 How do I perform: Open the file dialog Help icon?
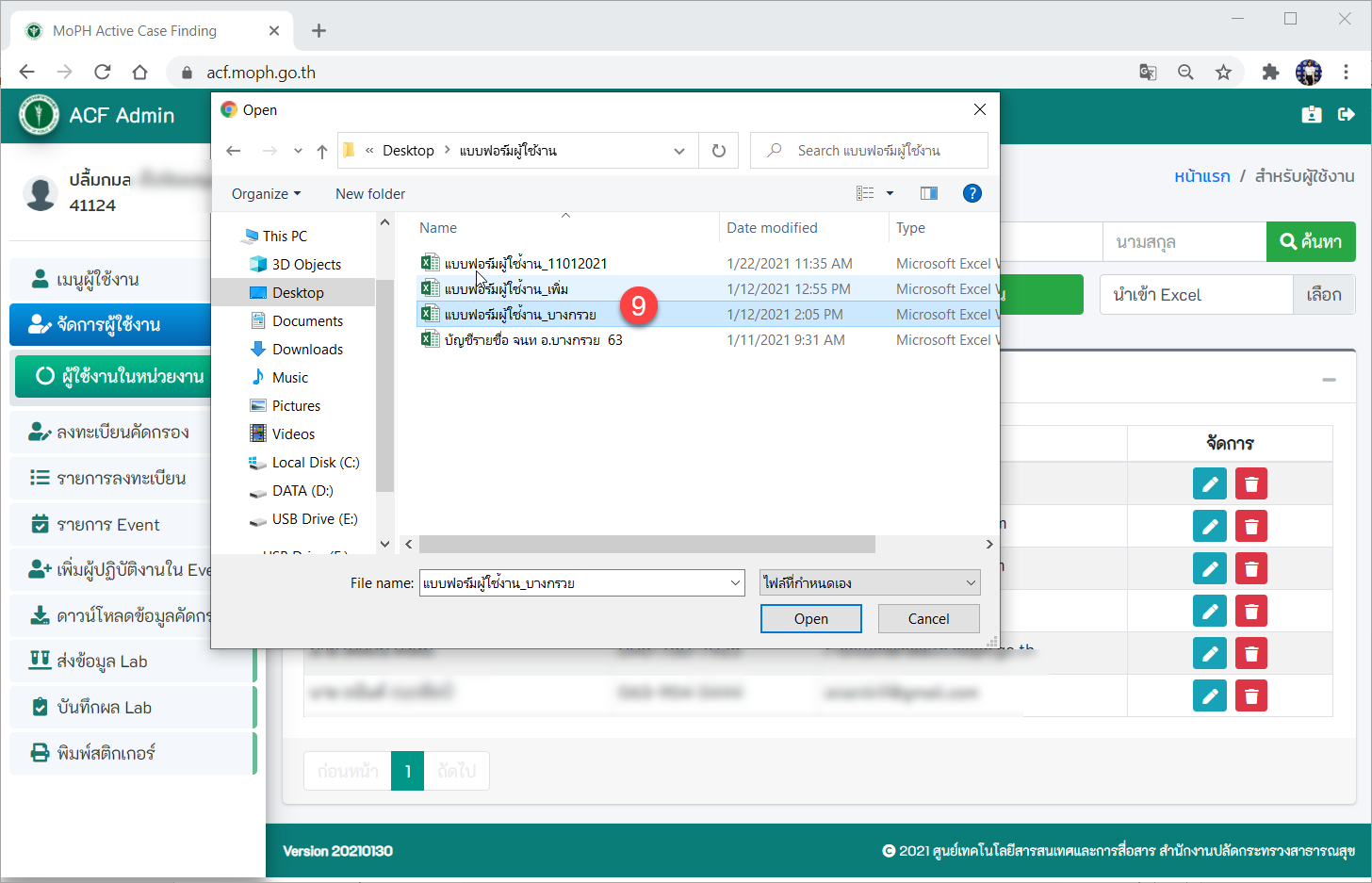coord(972,193)
